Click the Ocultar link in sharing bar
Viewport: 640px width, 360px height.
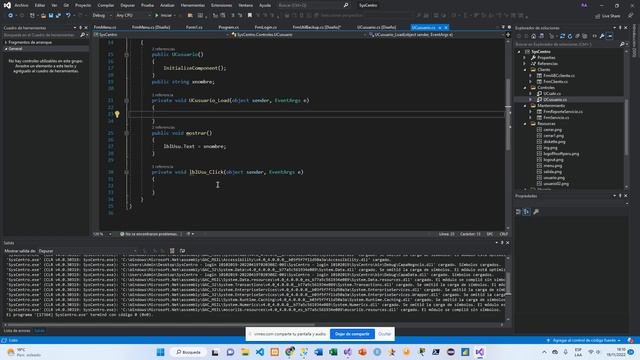coord(384,334)
